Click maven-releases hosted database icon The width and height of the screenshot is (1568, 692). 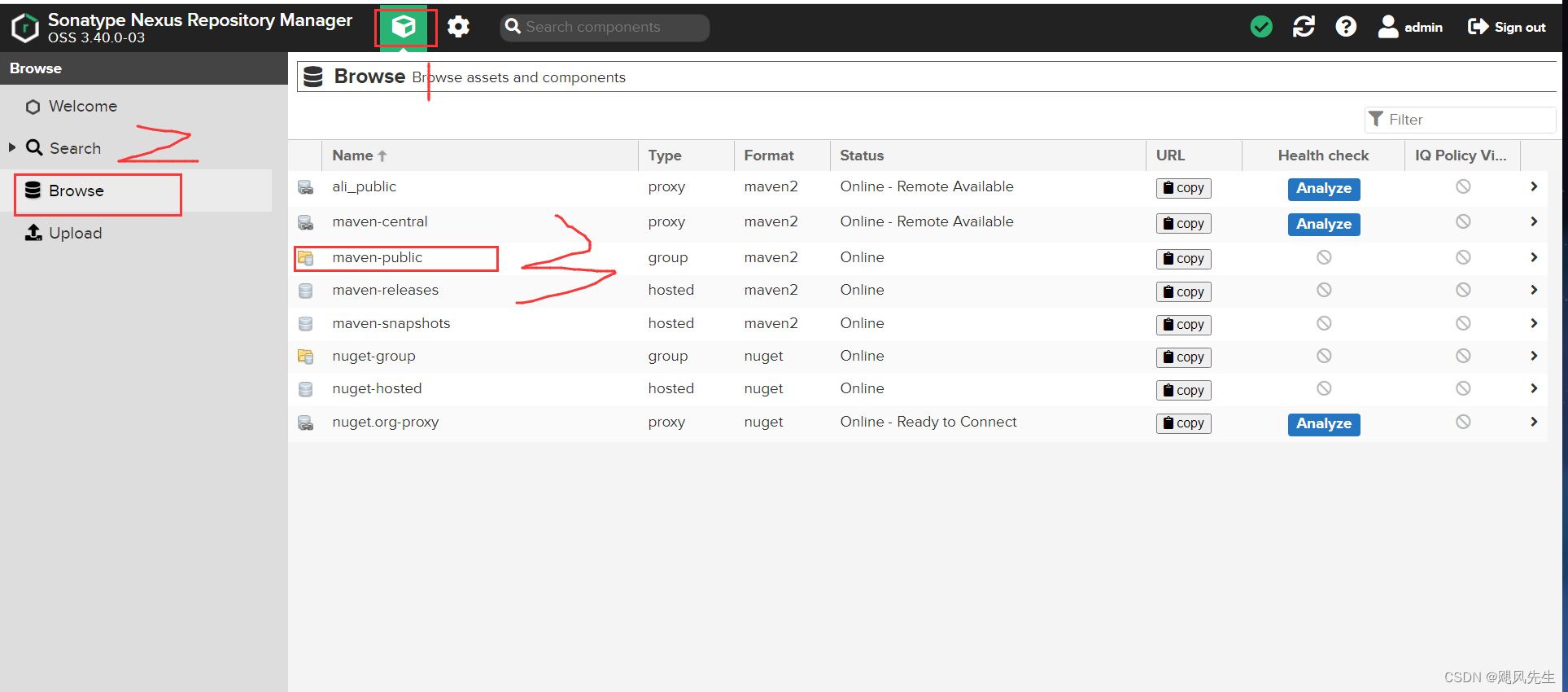pyautogui.click(x=306, y=291)
